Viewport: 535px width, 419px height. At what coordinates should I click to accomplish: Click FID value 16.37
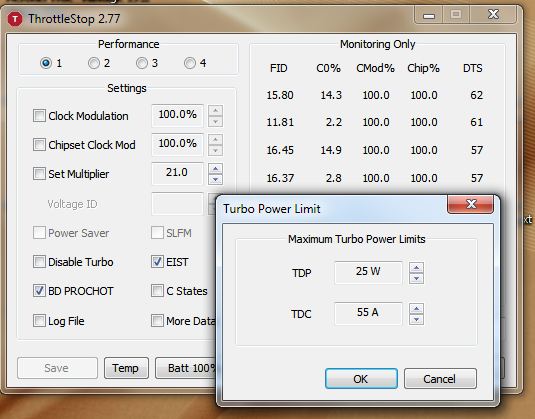click(x=280, y=178)
